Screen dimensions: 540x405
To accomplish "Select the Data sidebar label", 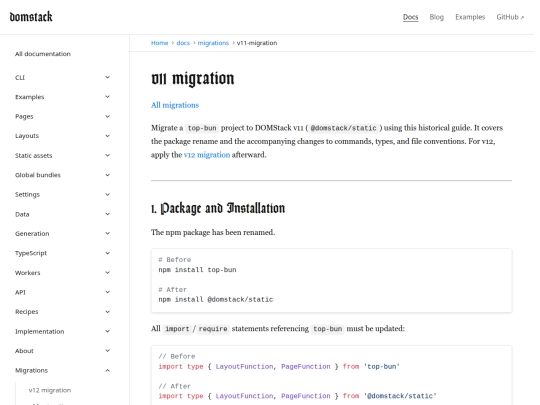I will point(22,214).
